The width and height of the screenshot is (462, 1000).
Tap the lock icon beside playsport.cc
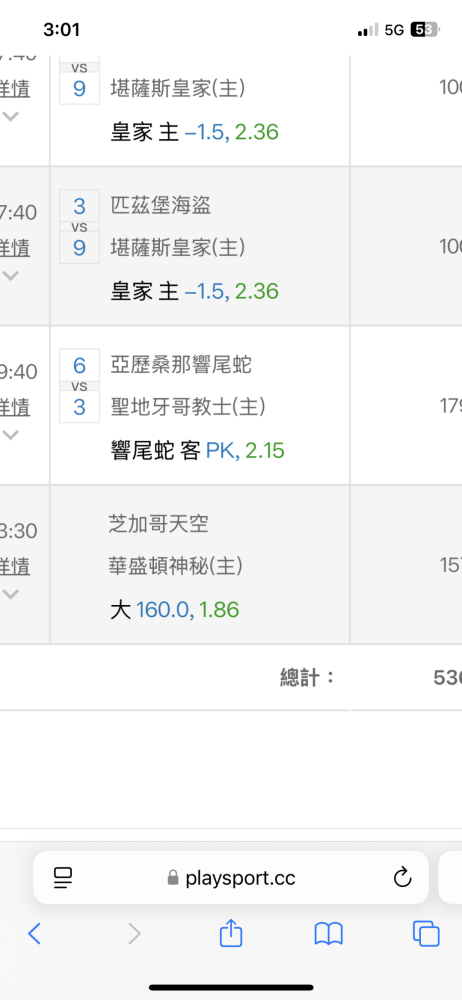pos(173,879)
